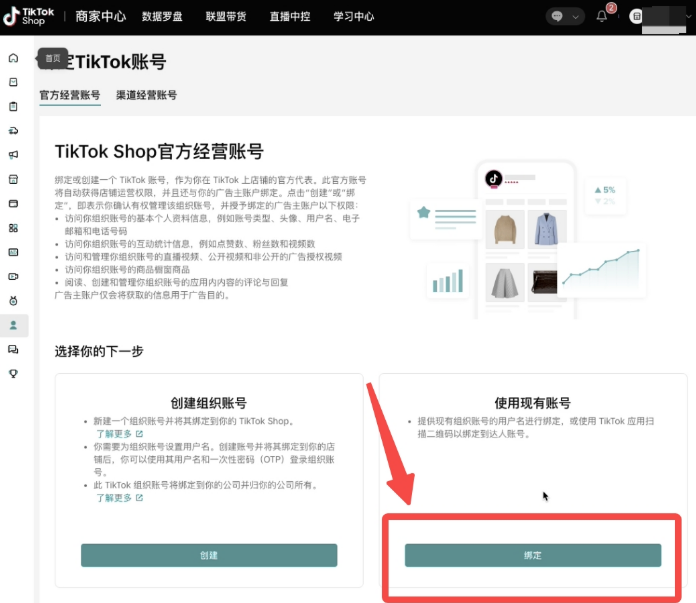
Task: Click the shop avatar icon in top bar
Action: click(x=636, y=16)
